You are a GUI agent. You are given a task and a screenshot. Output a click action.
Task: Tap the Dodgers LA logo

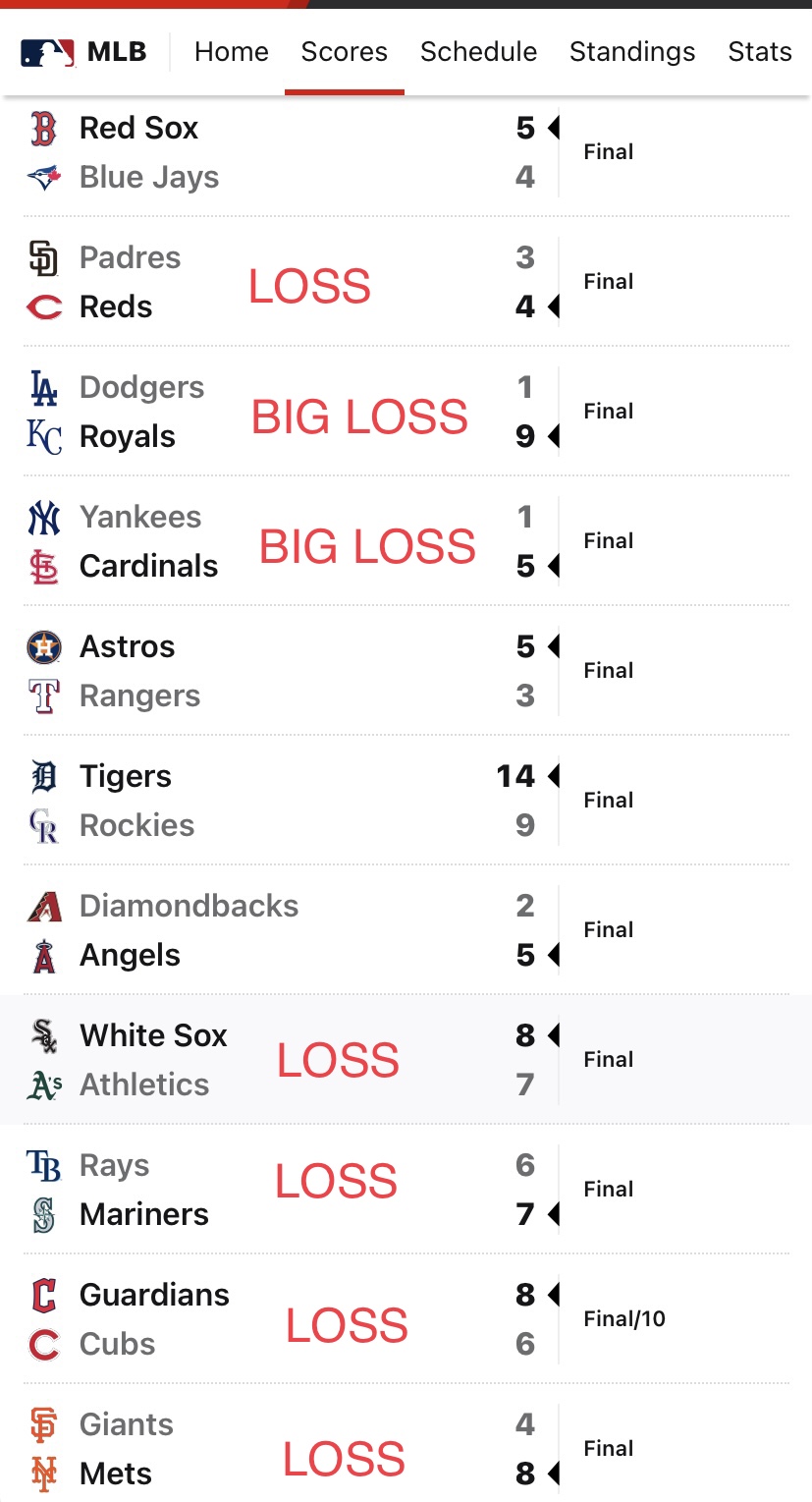[x=44, y=388]
